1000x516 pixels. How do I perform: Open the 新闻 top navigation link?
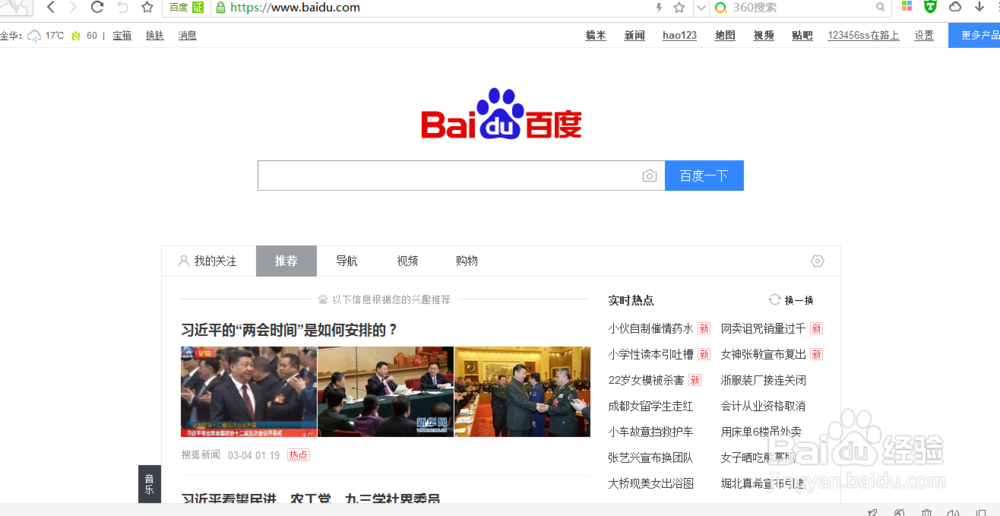pyautogui.click(x=634, y=36)
